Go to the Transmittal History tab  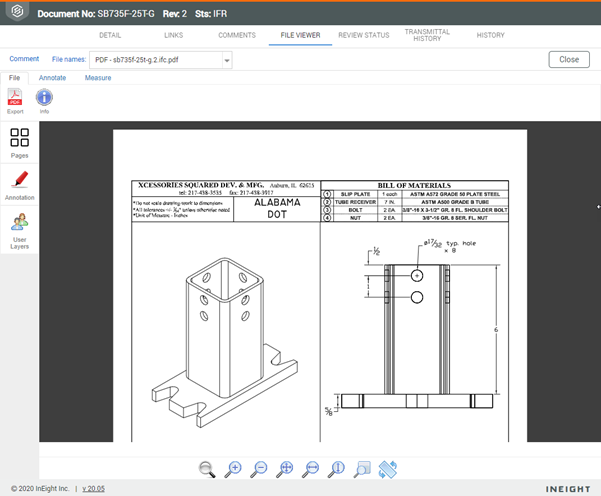[x=427, y=35]
